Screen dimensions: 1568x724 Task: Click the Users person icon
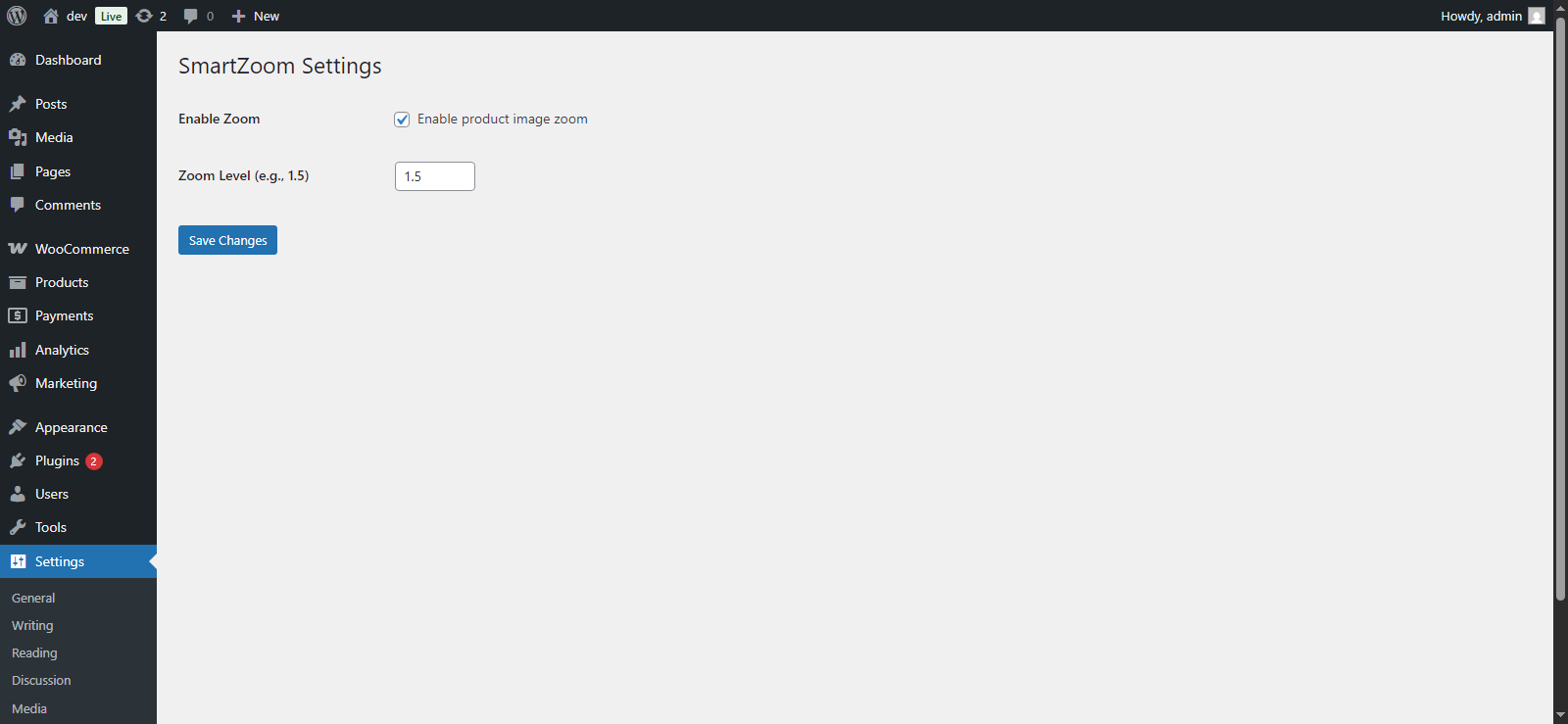[18, 494]
